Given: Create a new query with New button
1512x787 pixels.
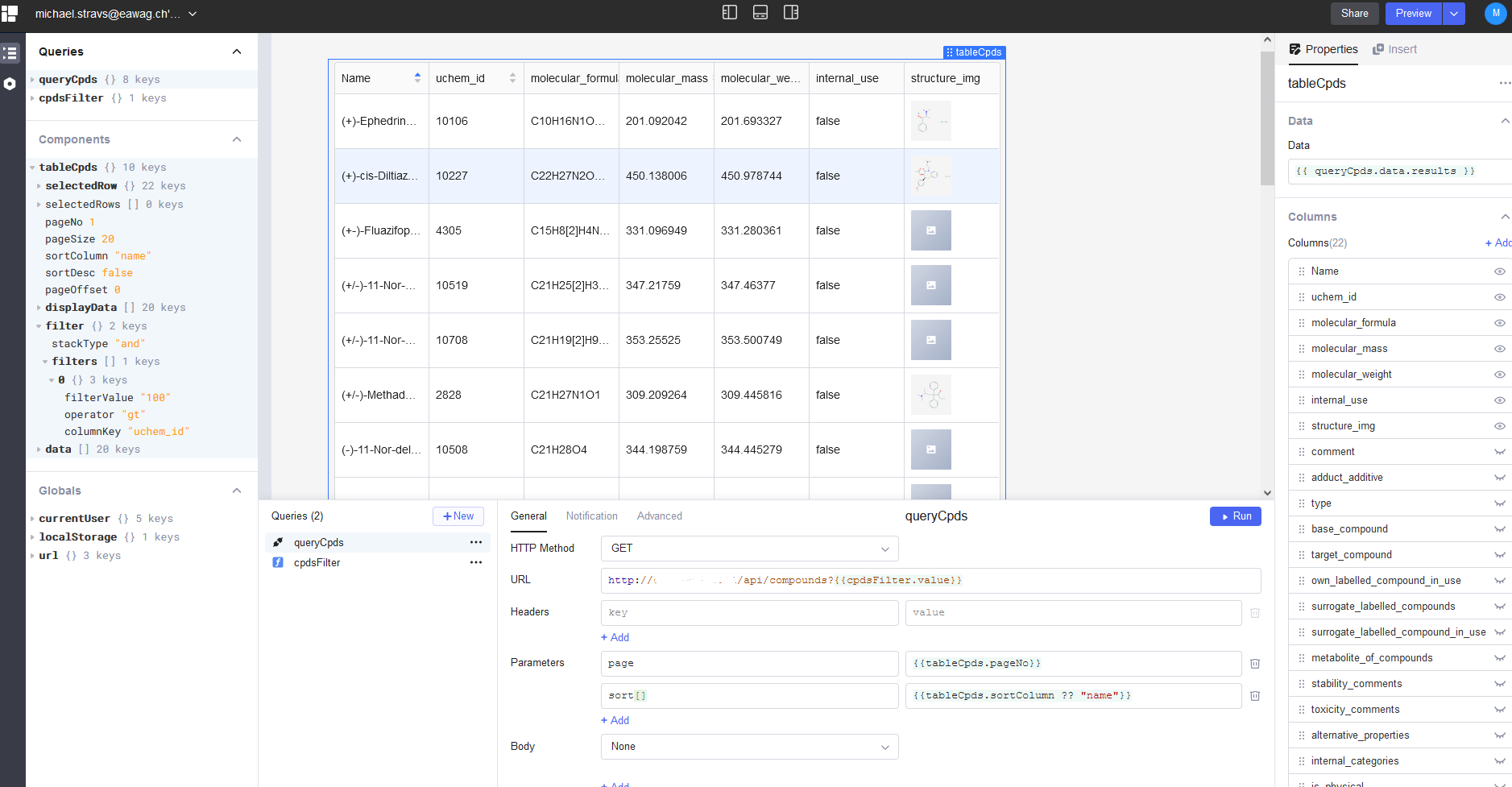Looking at the screenshot, I should pos(458,516).
